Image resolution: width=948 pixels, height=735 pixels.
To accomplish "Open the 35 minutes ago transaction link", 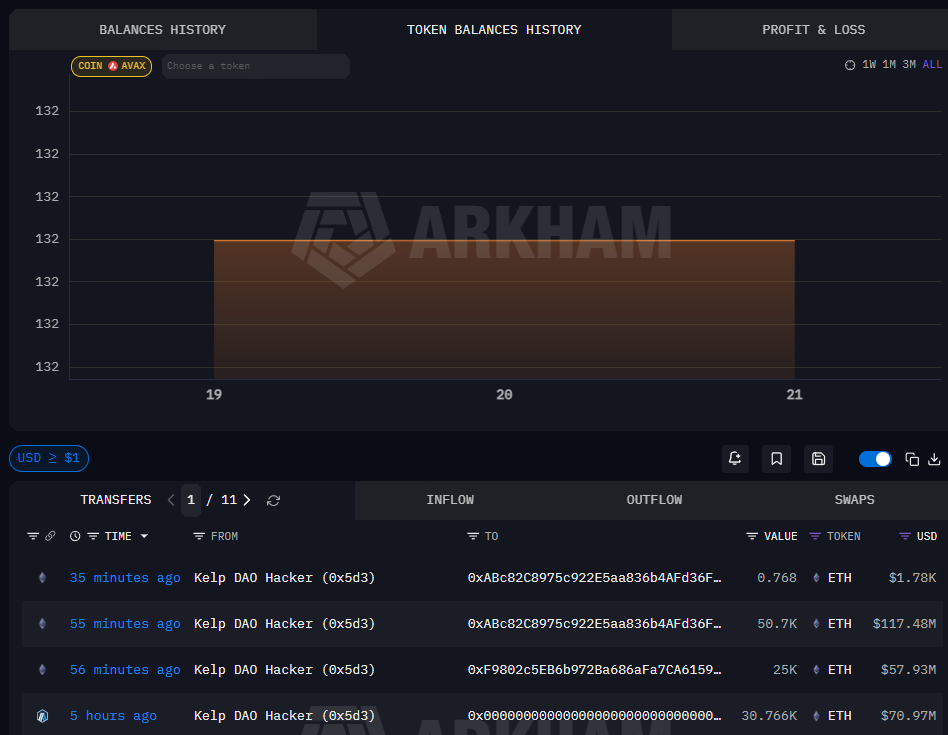I will coord(124,577).
